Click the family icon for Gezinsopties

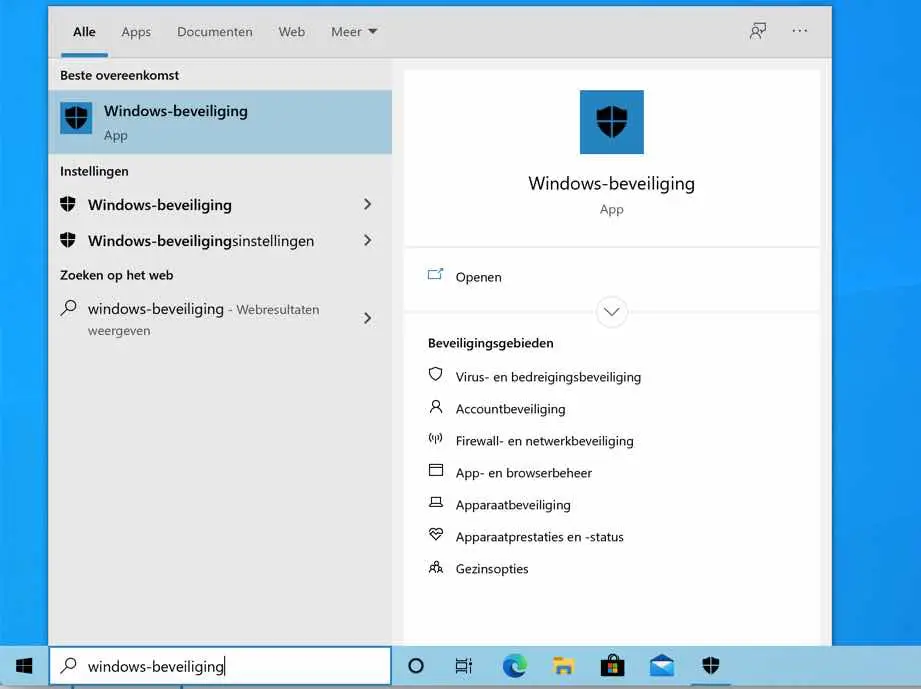(435, 567)
